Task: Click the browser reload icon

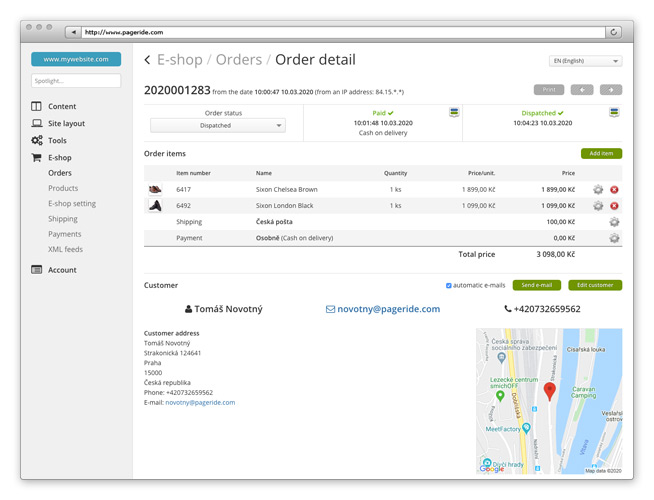Action: click(614, 32)
